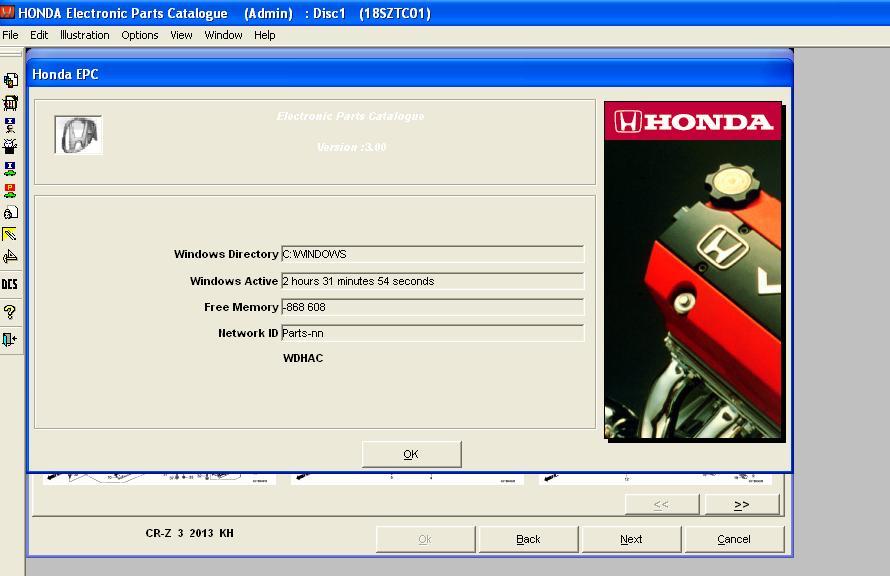
Task: Go to next illustrations with >> button
Action: [742, 504]
